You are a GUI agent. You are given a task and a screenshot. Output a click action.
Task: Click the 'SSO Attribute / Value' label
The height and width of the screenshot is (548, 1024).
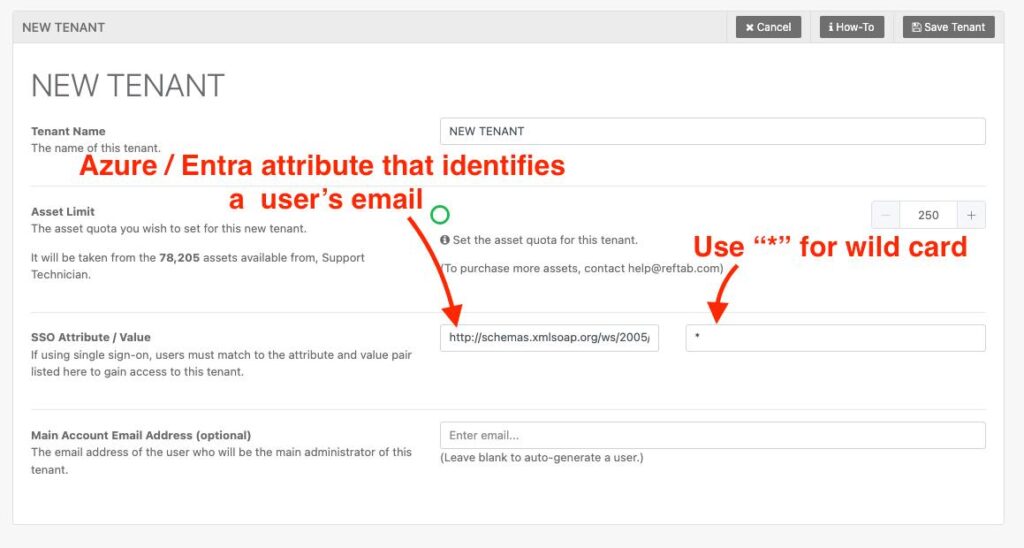91,337
